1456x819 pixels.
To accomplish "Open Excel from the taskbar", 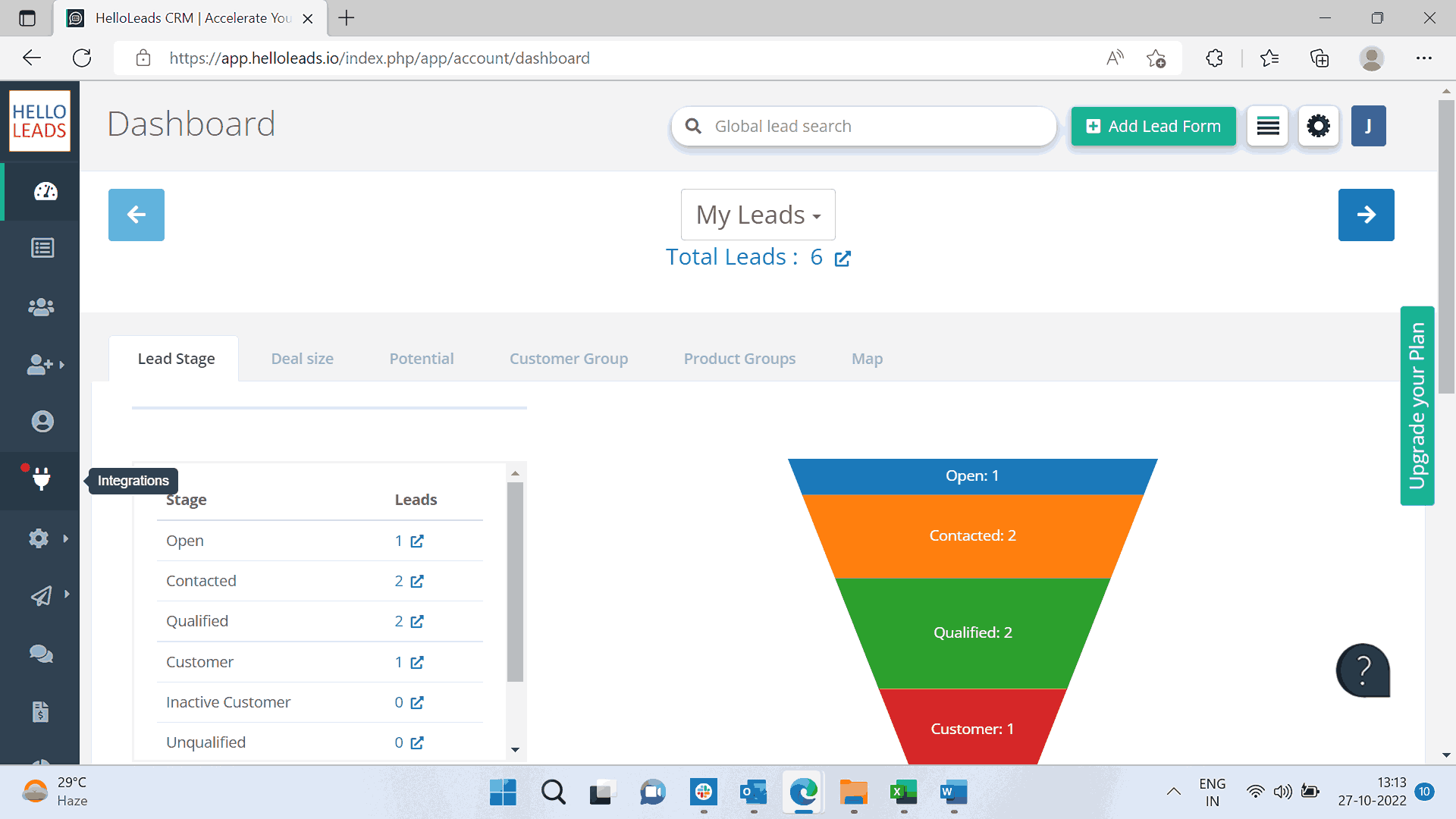I will [904, 792].
